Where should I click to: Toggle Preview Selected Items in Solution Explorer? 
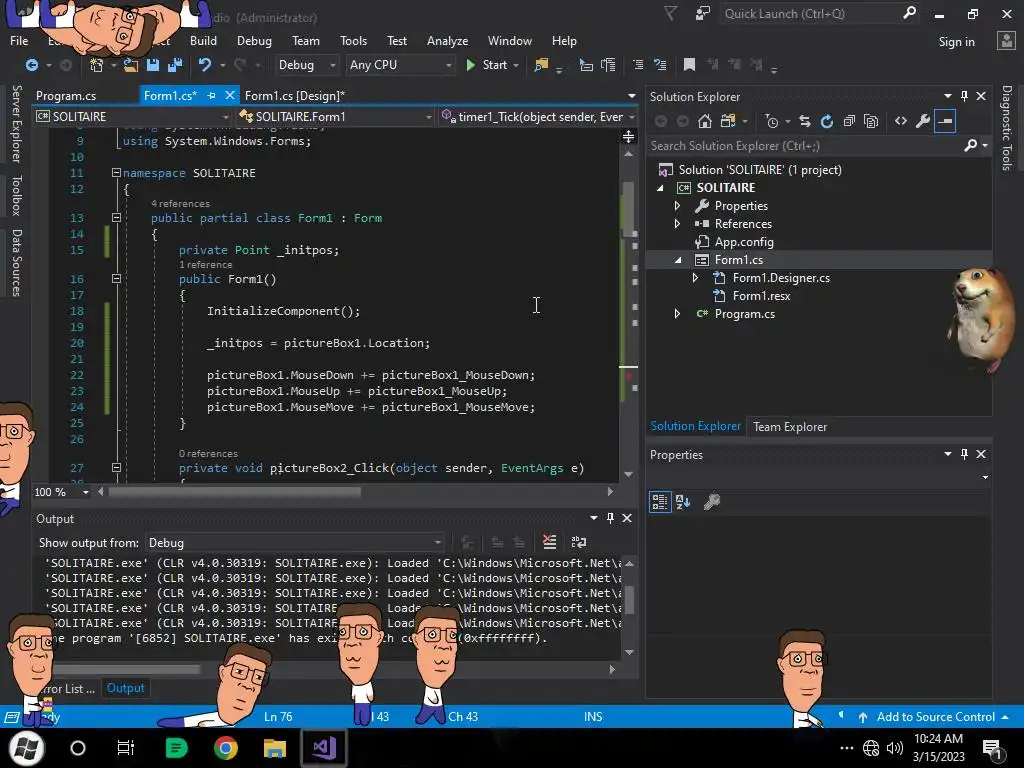pyautogui.click(x=945, y=121)
